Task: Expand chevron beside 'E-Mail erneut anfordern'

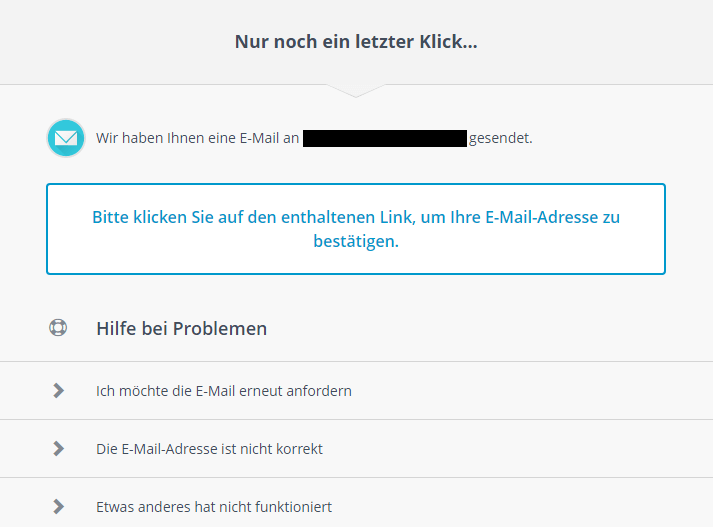Action: [58, 391]
